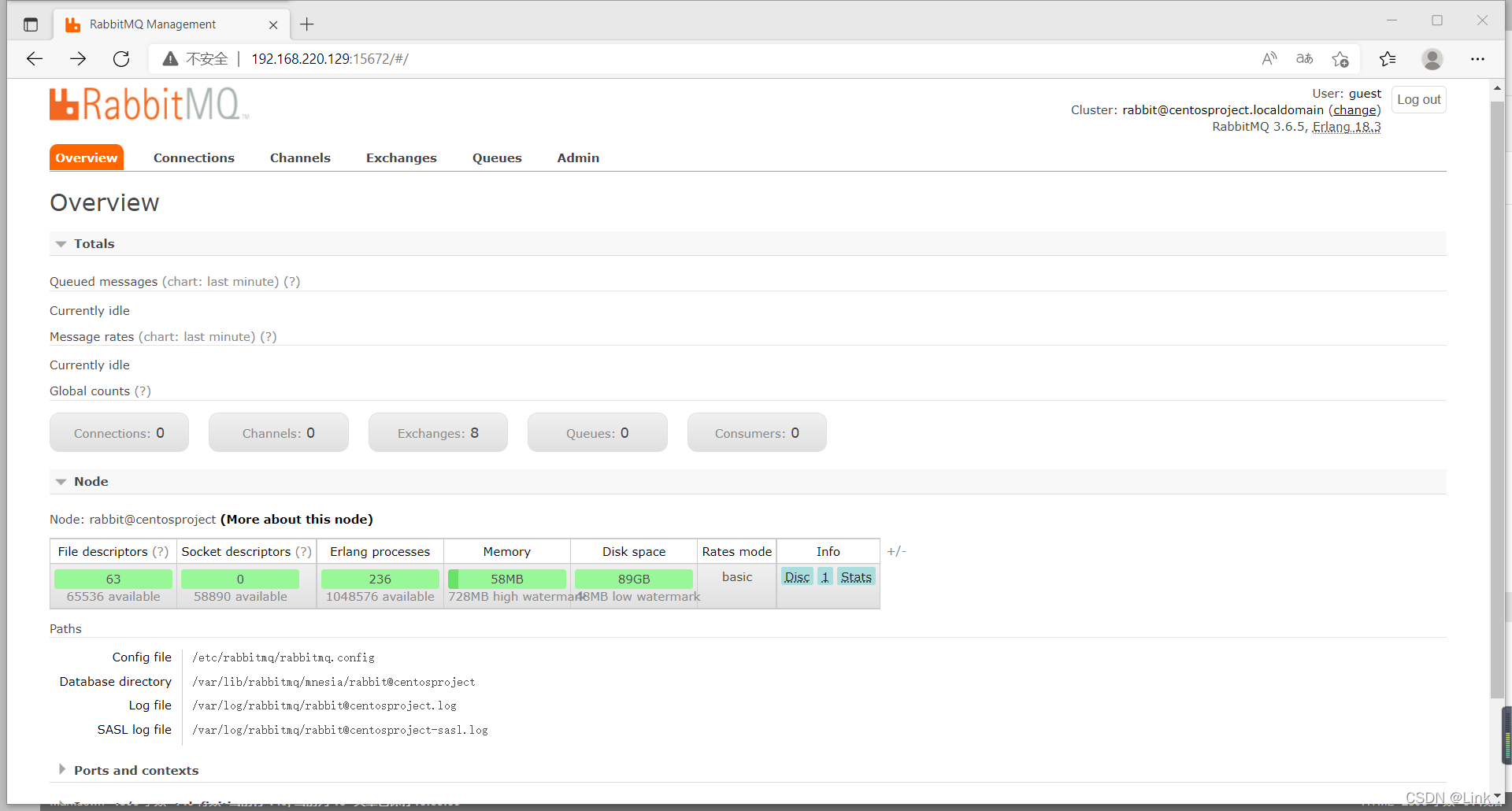Click the 1 info tag
The width and height of the screenshot is (1512, 811).
click(825, 577)
